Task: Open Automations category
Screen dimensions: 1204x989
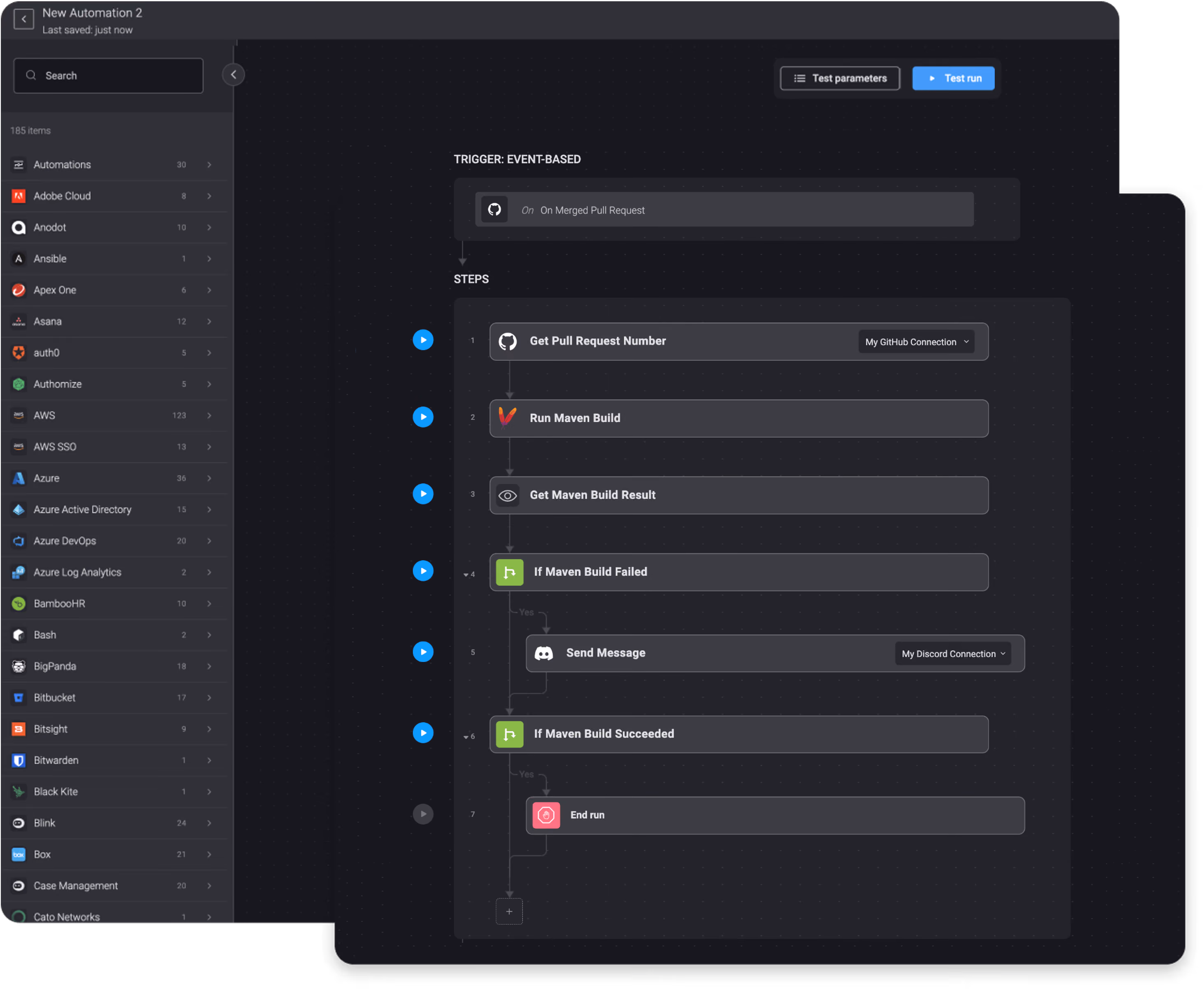Action: [x=114, y=165]
